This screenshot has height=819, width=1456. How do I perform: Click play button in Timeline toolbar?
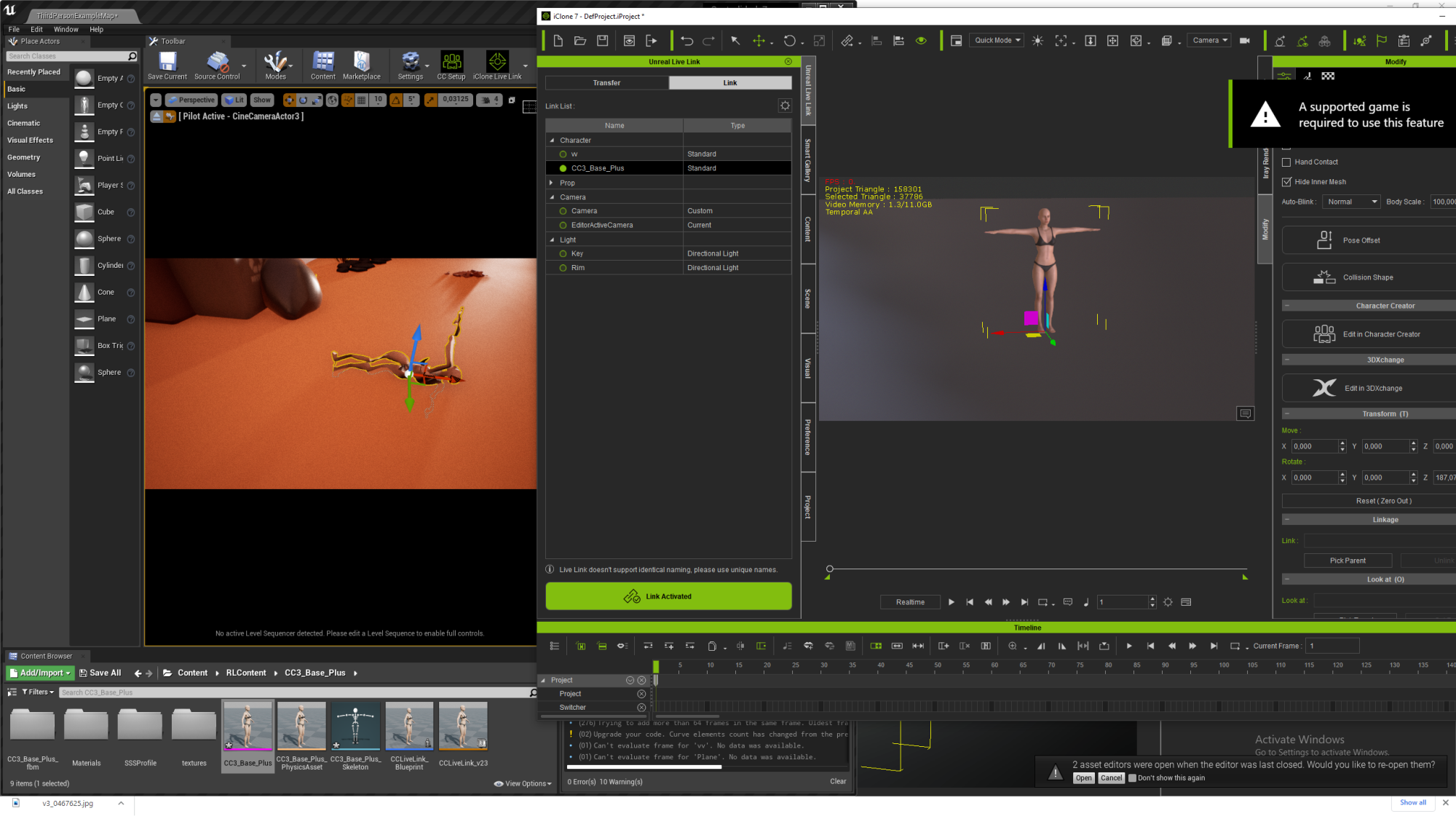pyautogui.click(x=1129, y=646)
